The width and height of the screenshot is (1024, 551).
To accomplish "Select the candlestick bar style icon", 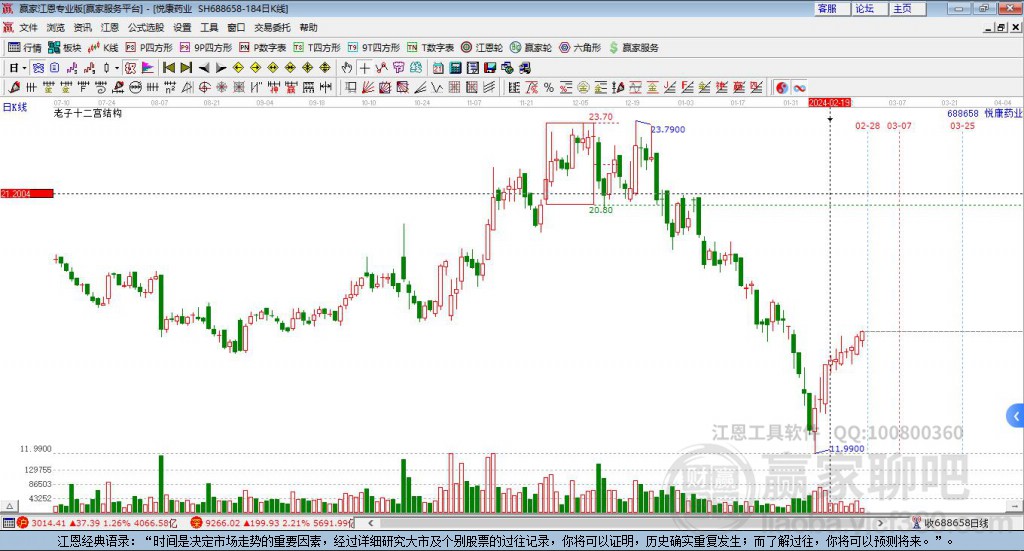I will [x=106, y=68].
